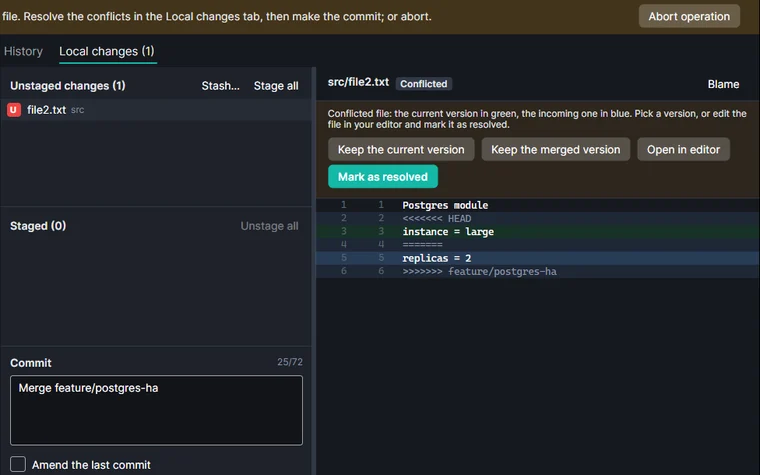Click the Unstaged changes (1) heading
760x475 pixels.
pyautogui.click(x=68, y=86)
